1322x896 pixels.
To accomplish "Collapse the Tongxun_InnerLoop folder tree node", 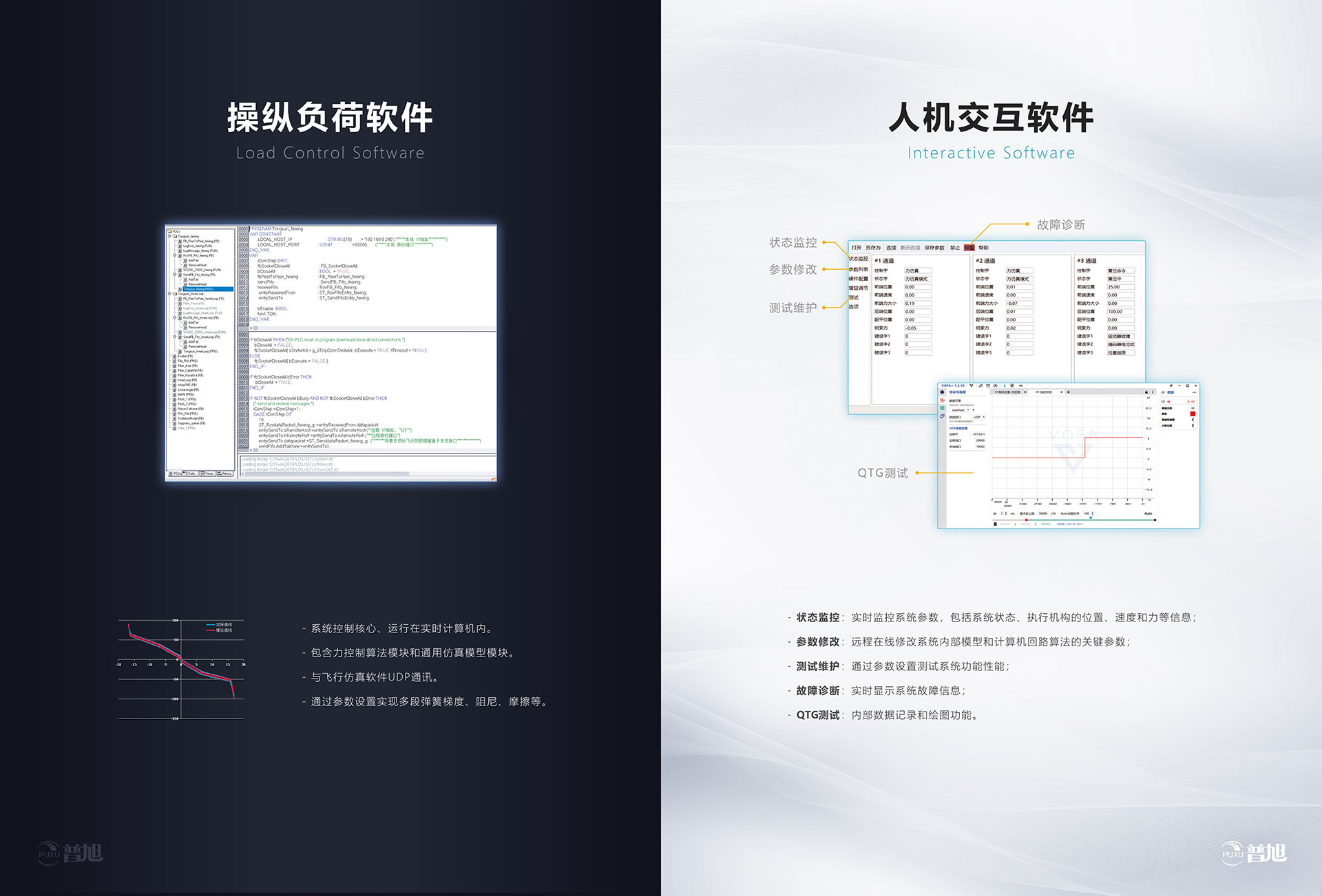I will coord(169,293).
